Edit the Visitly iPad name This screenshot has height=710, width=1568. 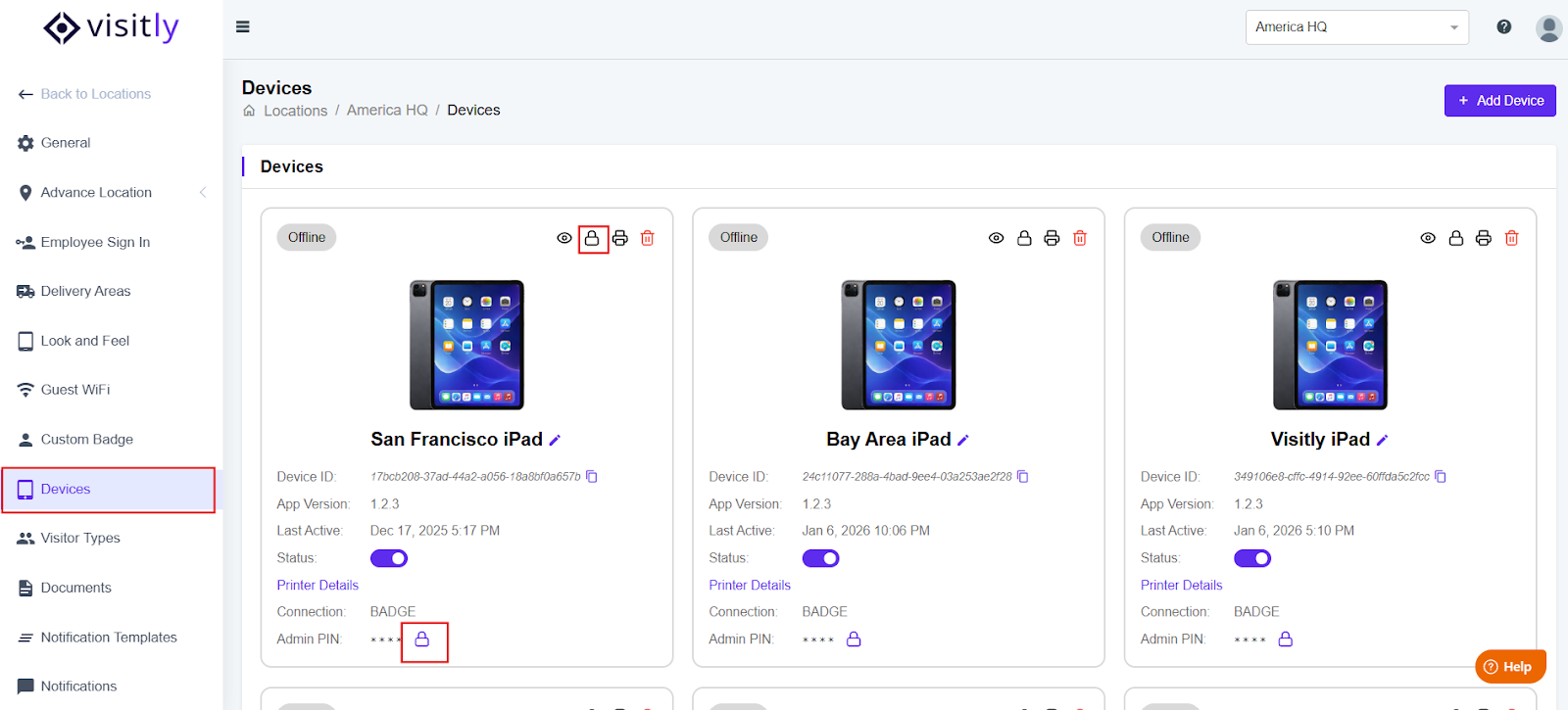(x=1383, y=441)
